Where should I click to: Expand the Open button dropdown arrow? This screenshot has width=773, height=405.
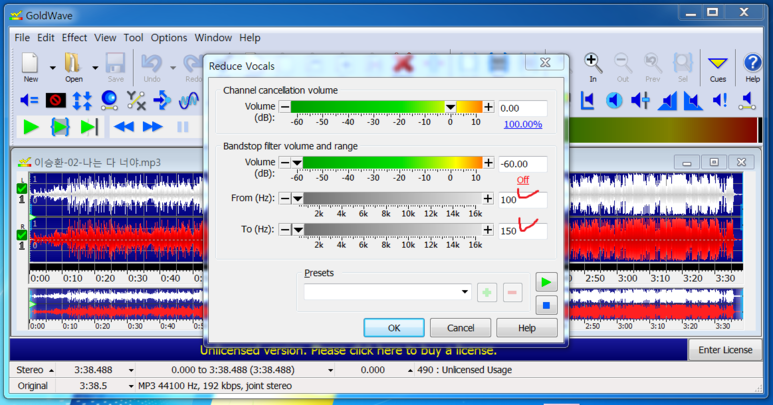coord(95,68)
